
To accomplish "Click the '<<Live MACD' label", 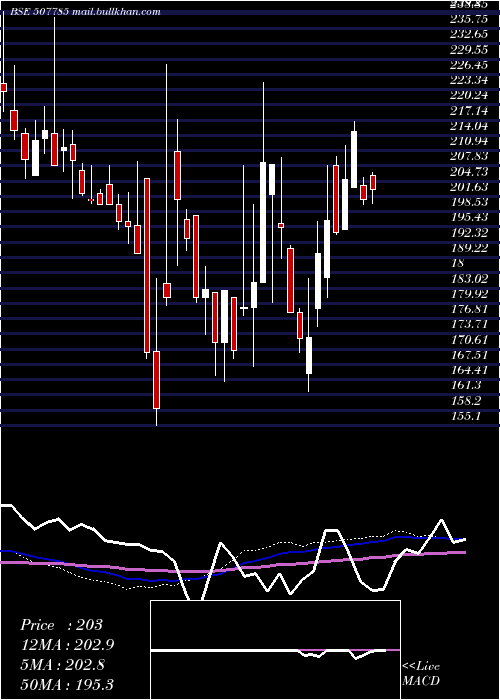I will pos(421,673).
